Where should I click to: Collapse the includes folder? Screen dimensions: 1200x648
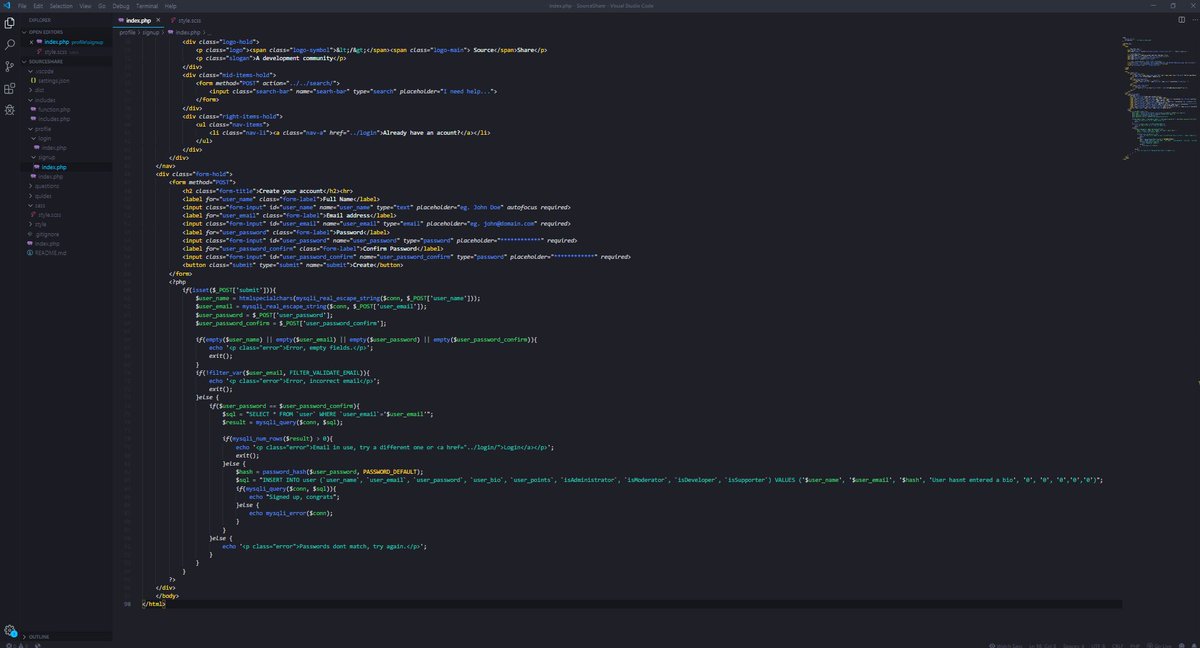click(x=66, y=100)
